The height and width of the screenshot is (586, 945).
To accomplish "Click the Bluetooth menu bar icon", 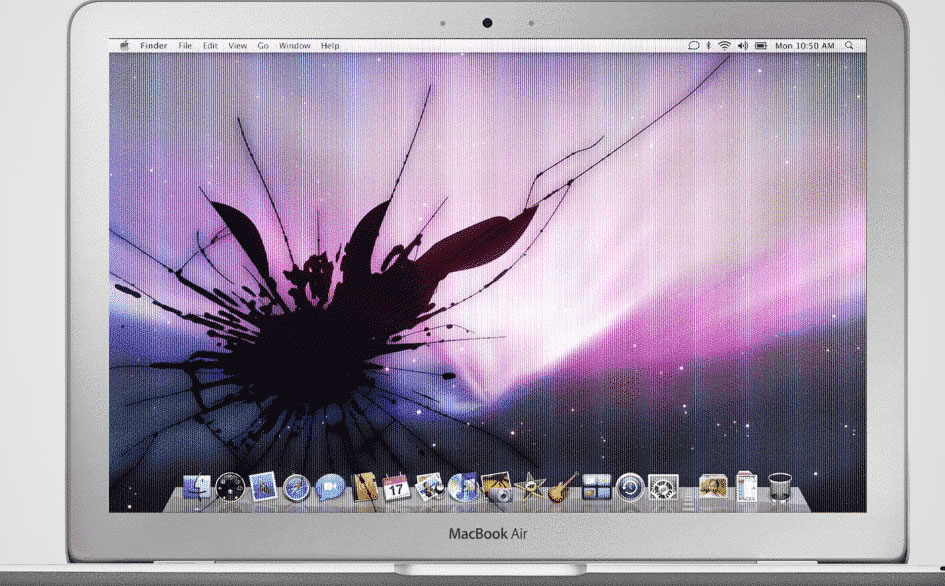I will (x=708, y=44).
